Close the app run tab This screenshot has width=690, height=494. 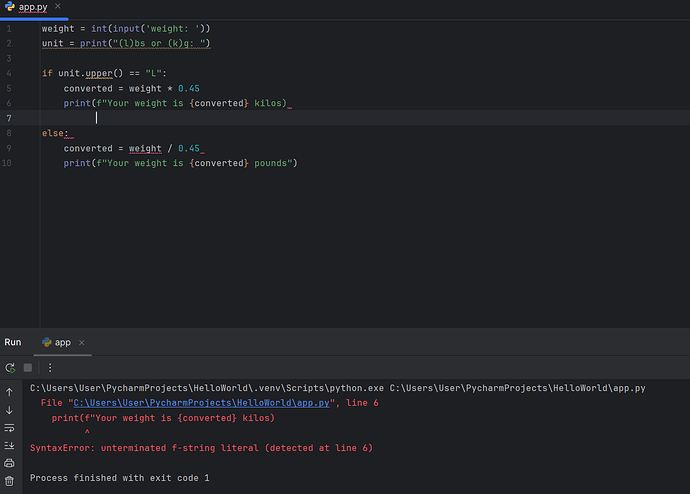(81, 342)
